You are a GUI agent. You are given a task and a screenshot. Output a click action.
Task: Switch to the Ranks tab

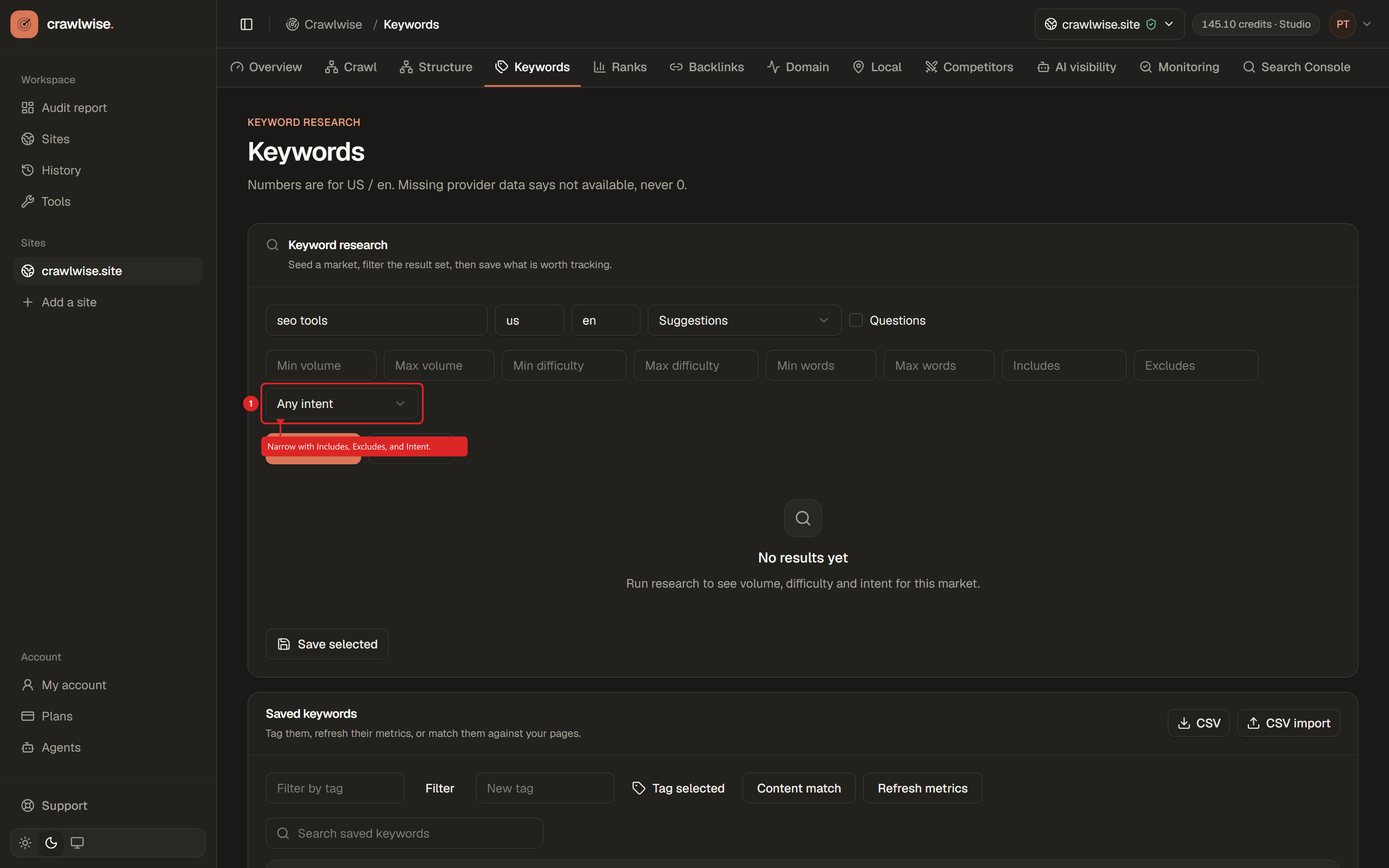(x=620, y=67)
